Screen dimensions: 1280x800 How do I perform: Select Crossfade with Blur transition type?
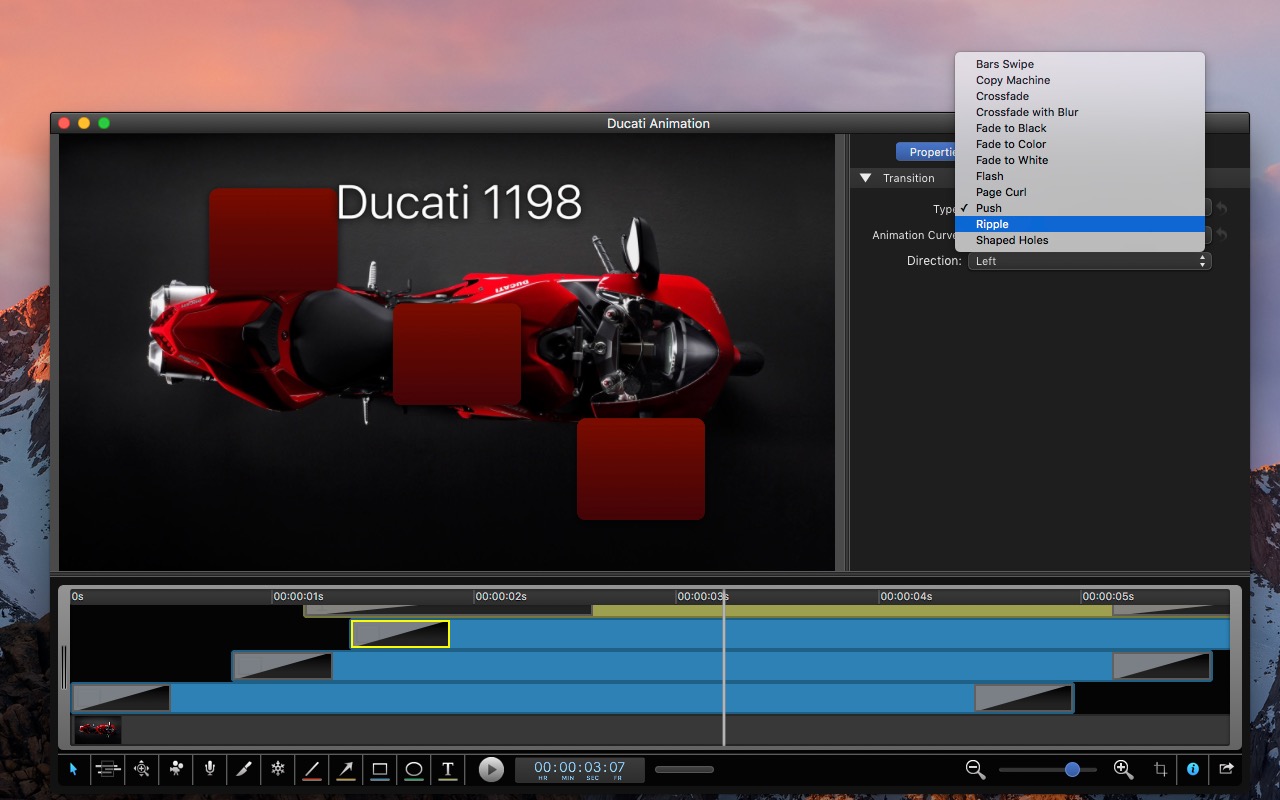click(1027, 112)
